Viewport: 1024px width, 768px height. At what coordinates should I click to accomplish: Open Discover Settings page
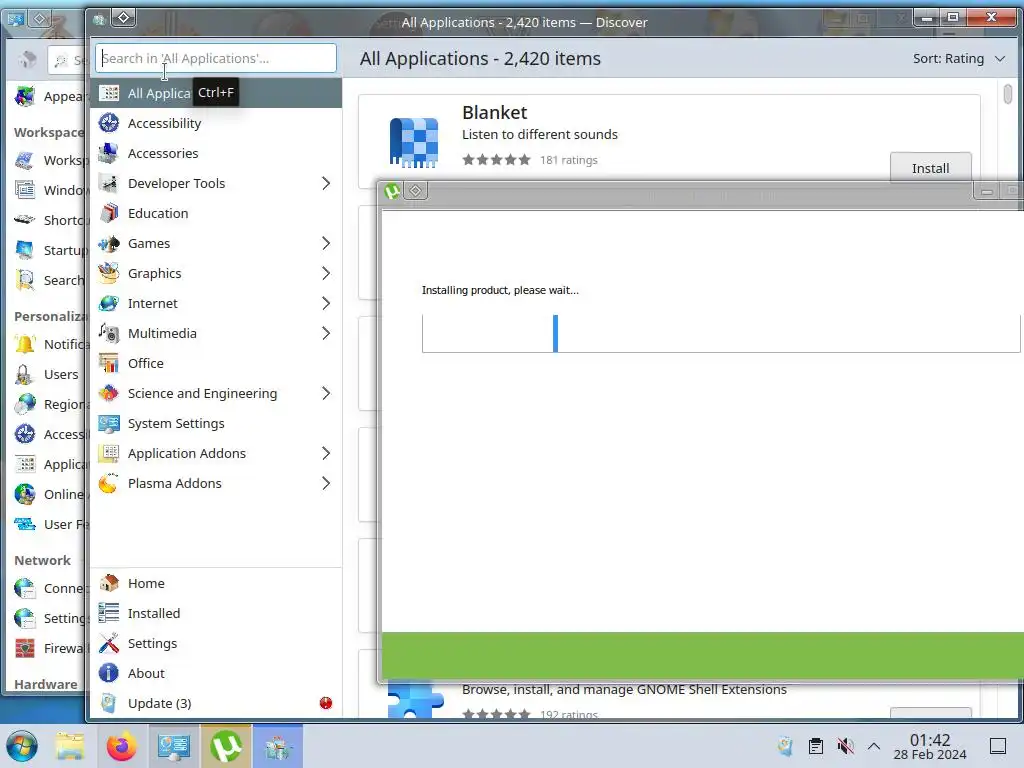(216, 644)
